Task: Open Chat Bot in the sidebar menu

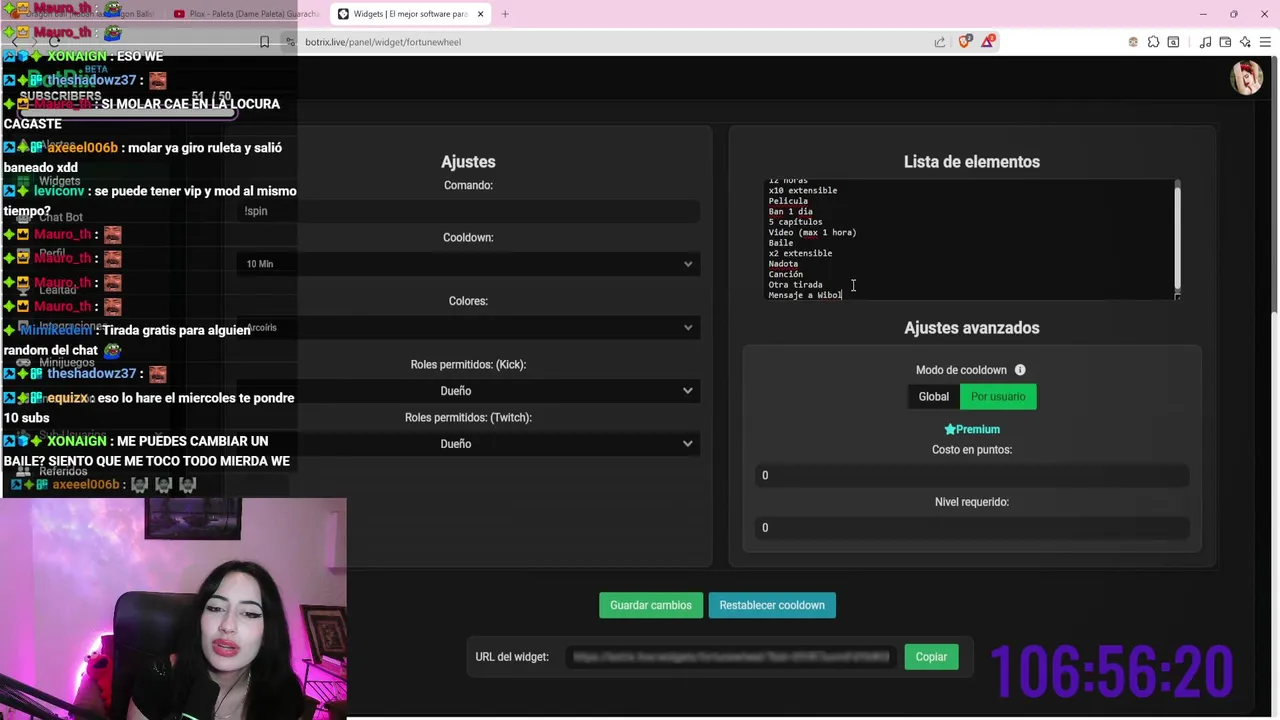Action: click(x=60, y=217)
